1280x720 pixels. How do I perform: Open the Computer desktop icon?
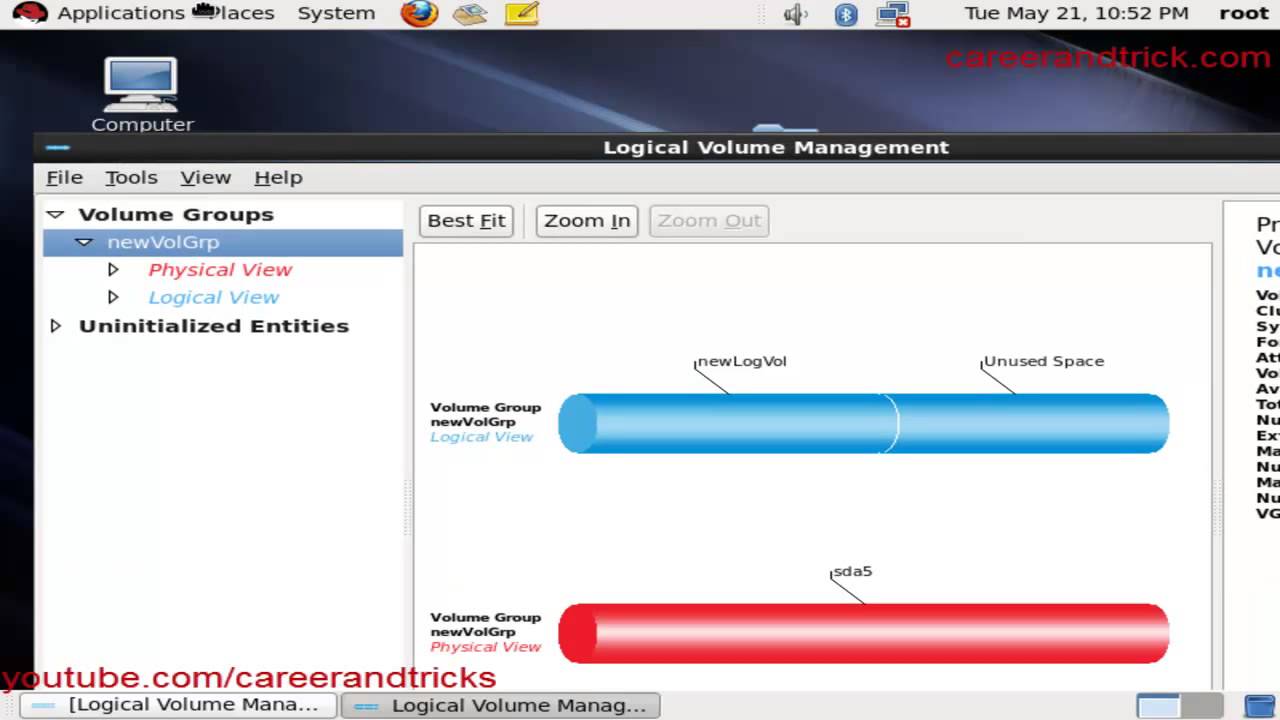pyautogui.click(x=142, y=94)
